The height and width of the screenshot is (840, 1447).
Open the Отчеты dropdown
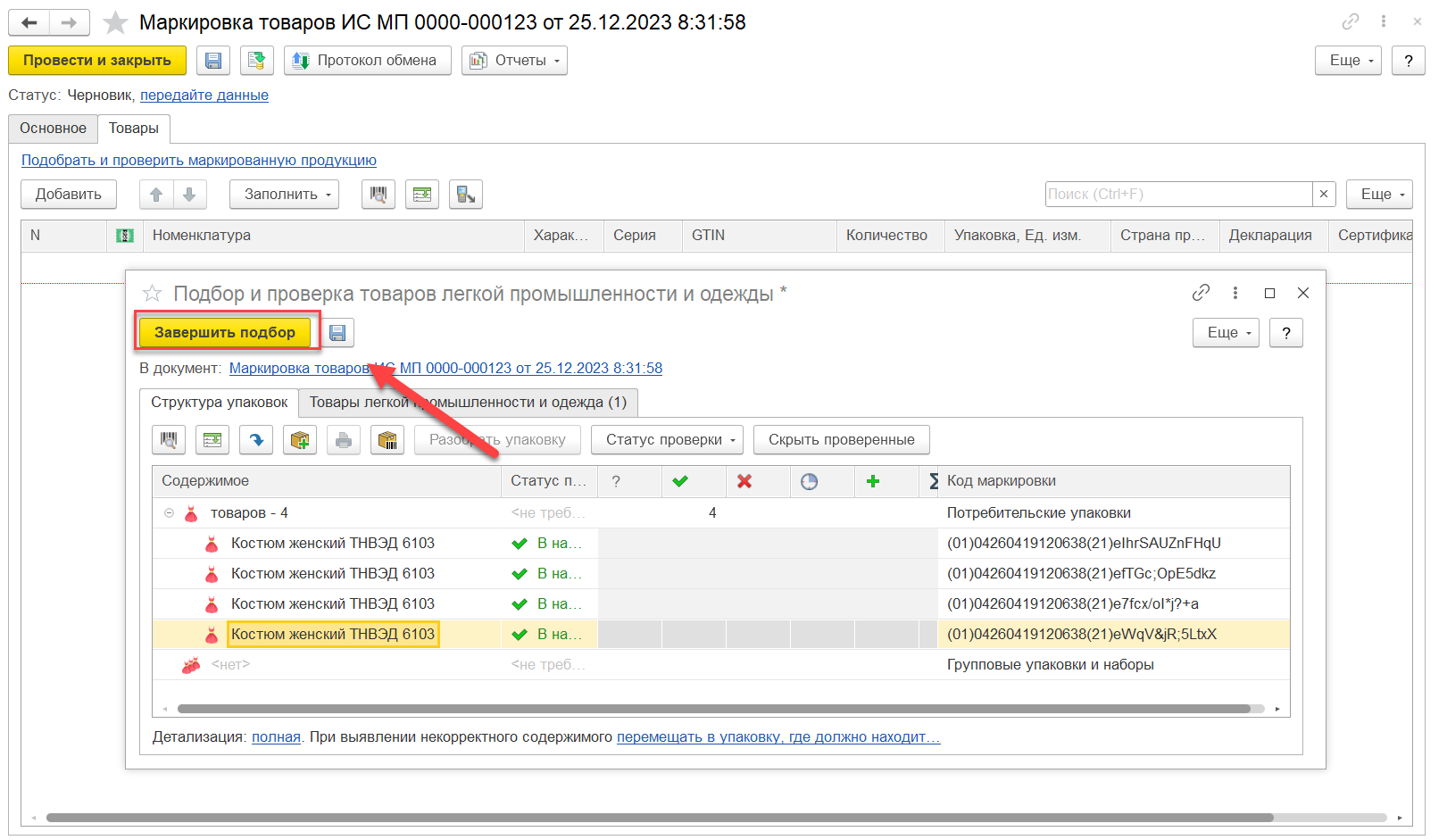pyautogui.click(x=515, y=61)
